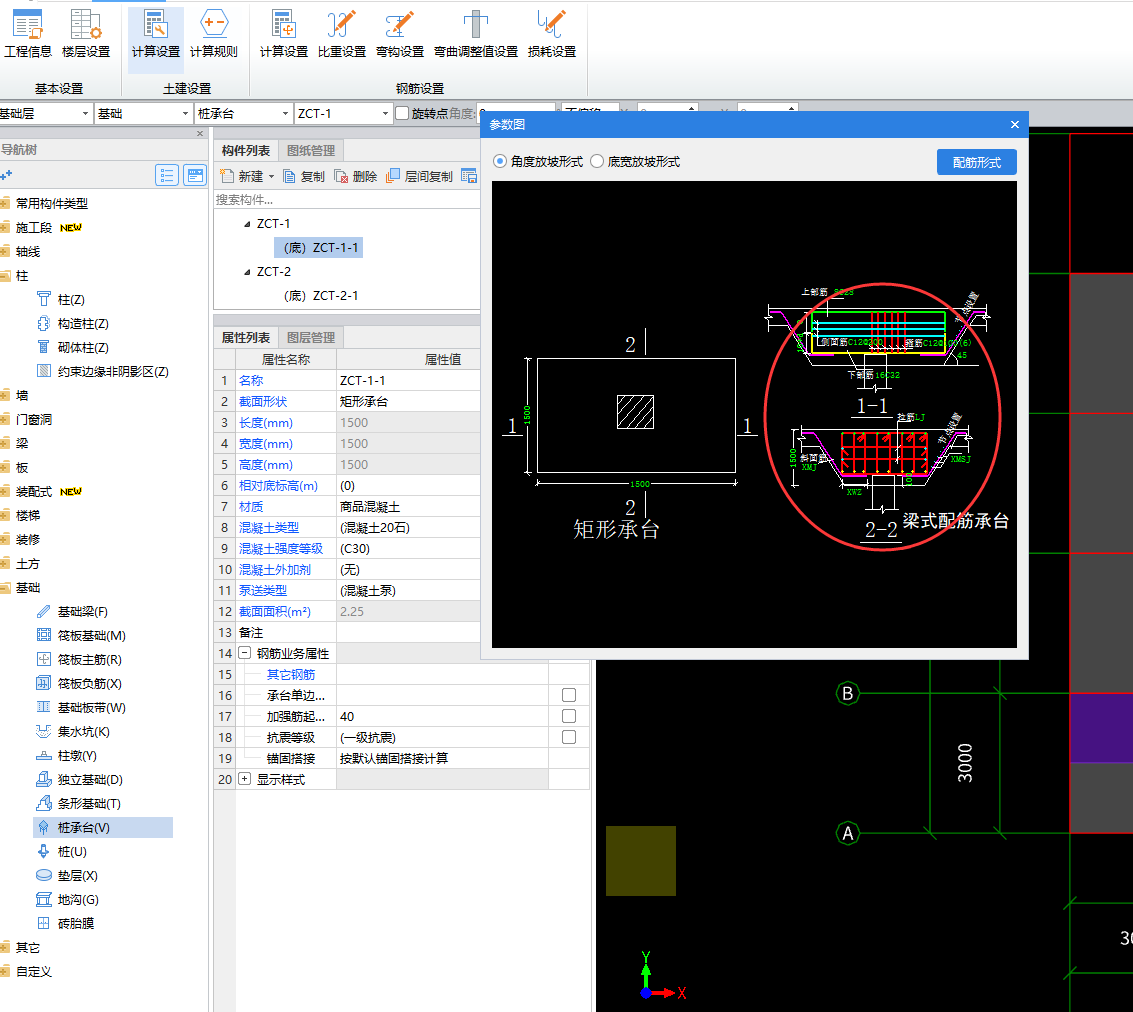Switch to 属性列表 tab
Image resolution: width=1133 pixels, height=1012 pixels.
coord(246,337)
